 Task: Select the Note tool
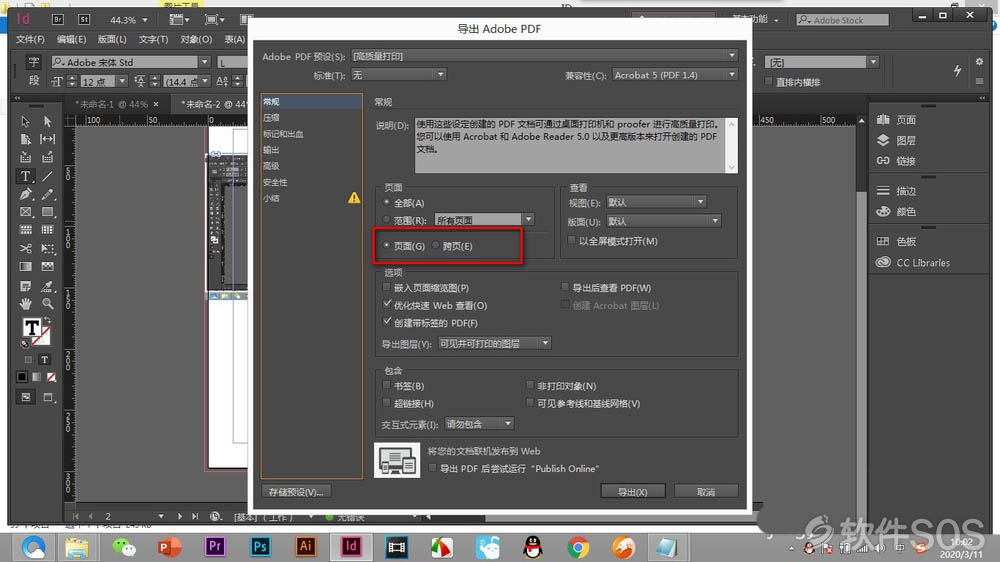tap(26, 286)
